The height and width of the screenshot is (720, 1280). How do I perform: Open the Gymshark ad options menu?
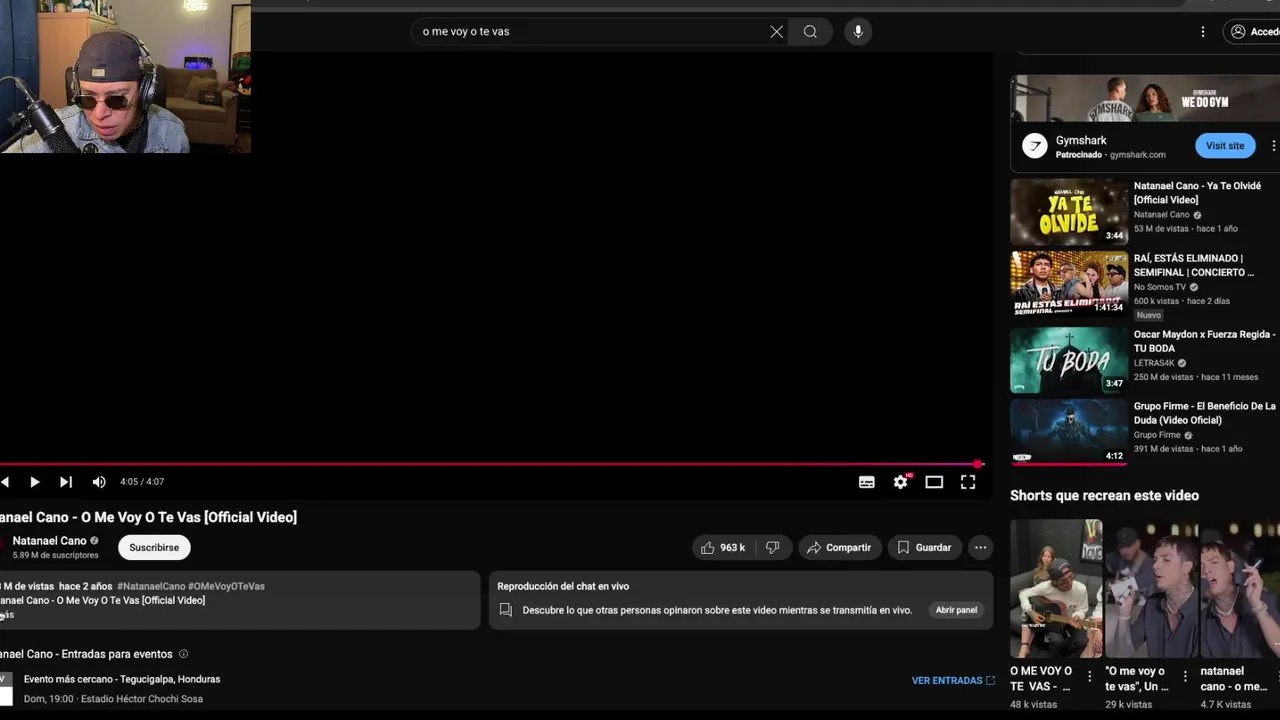coord(1273,146)
